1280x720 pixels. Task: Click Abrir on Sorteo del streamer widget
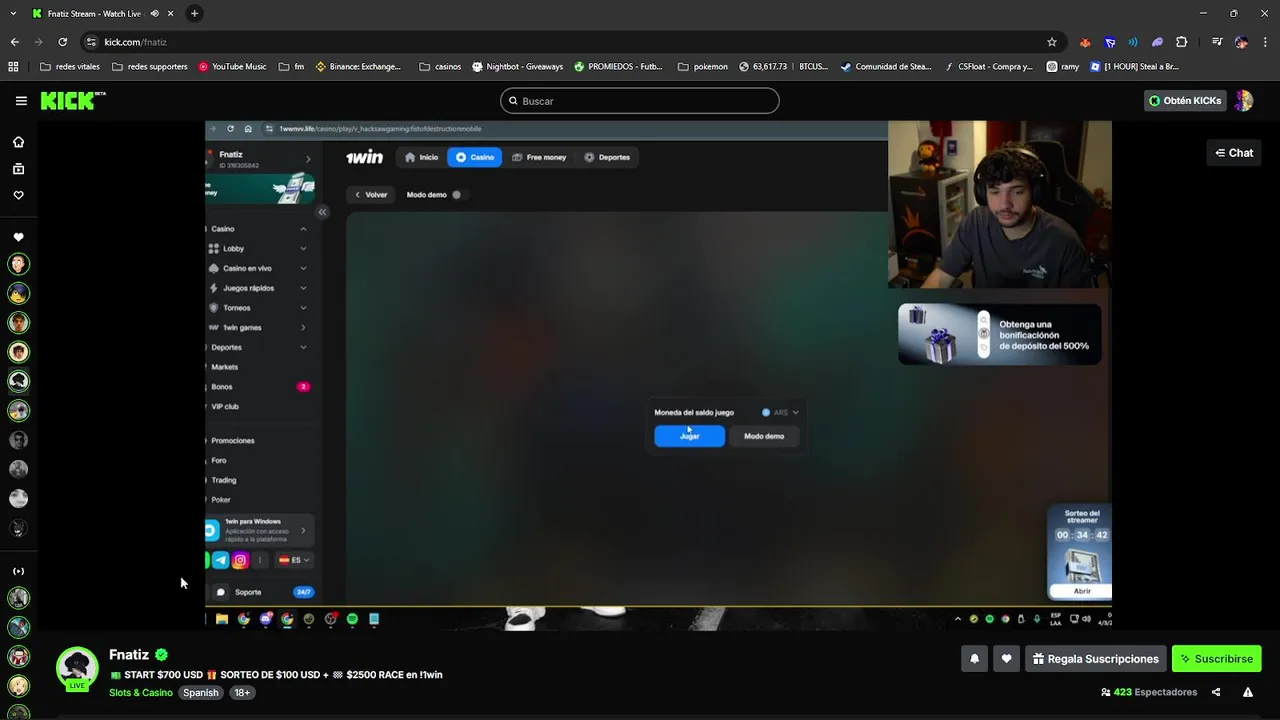1082,591
